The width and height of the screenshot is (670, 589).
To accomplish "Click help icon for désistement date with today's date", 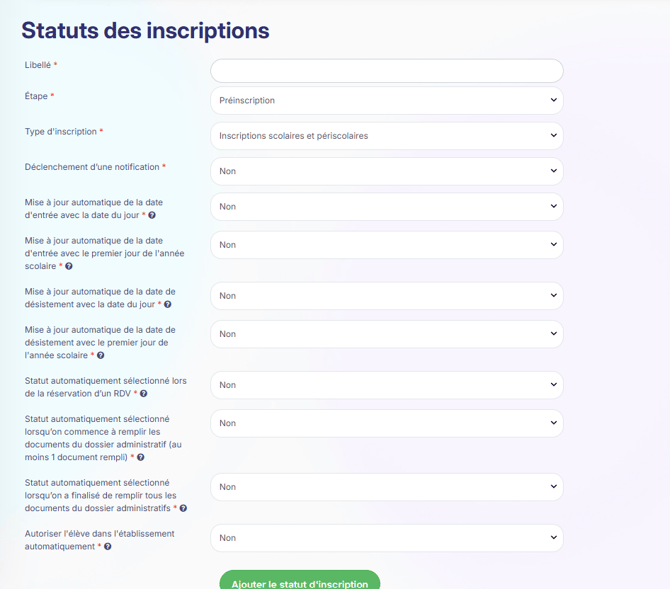I will click(168, 304).
